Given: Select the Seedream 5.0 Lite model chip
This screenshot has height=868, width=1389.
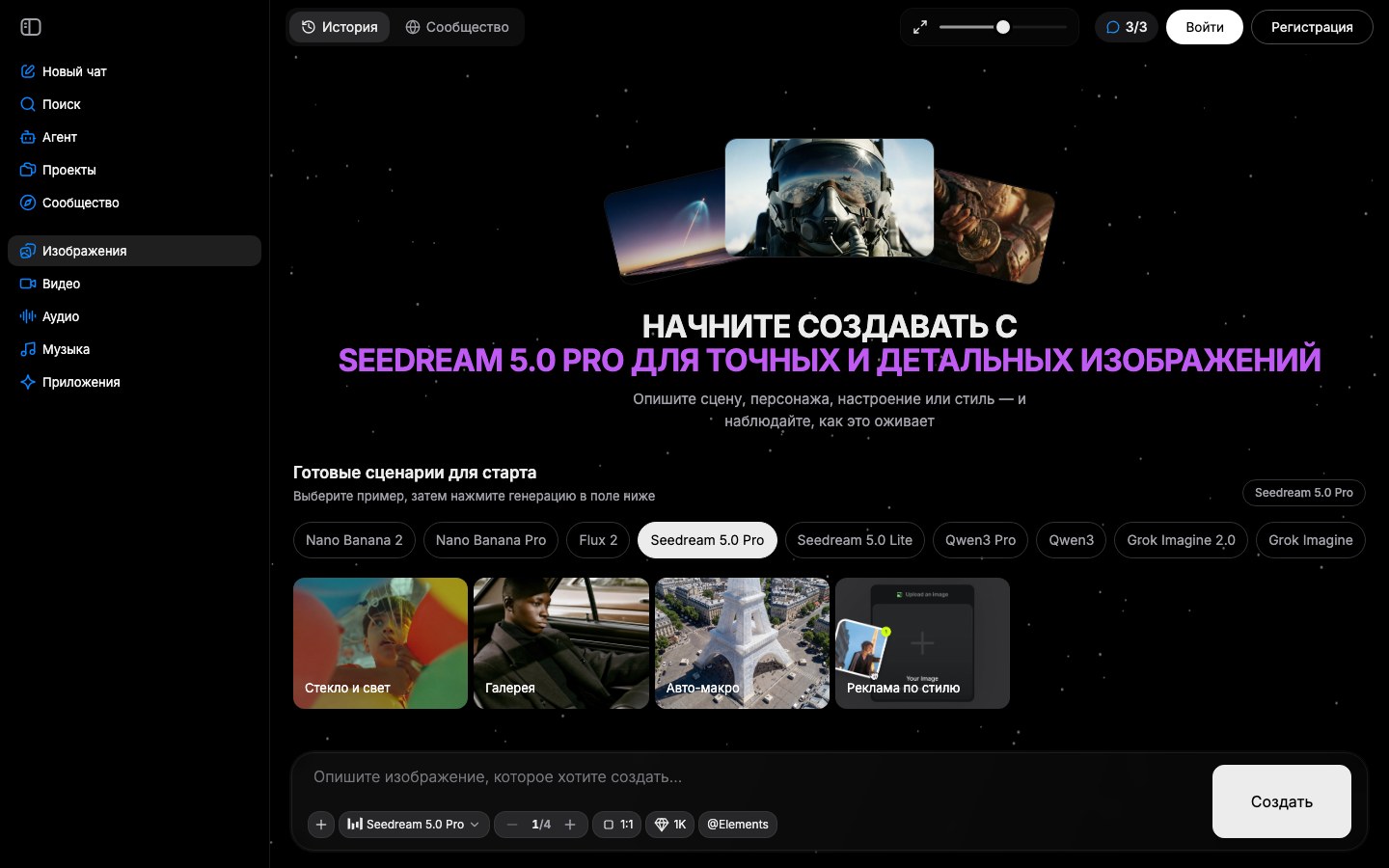Looking at the screenshot, I should click(x=855, y=540).
